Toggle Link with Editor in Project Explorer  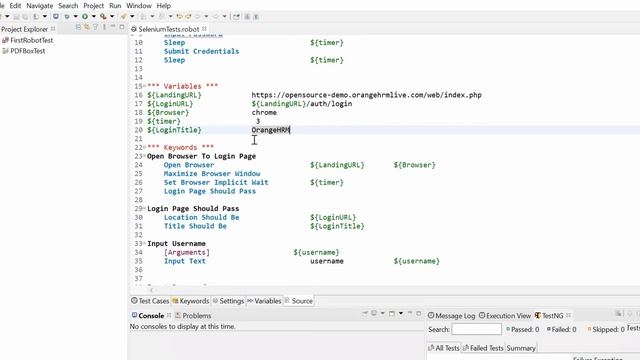[87, 27]
